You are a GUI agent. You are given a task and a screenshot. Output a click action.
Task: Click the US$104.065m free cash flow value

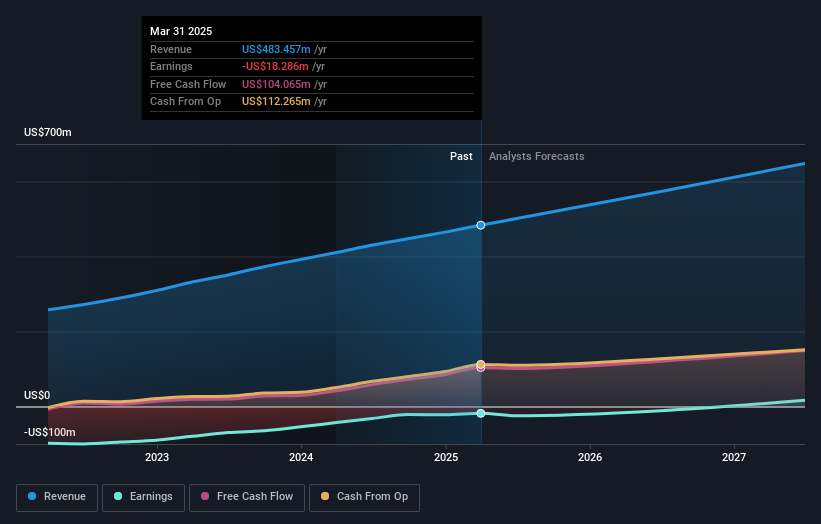[x=276, y=84]
